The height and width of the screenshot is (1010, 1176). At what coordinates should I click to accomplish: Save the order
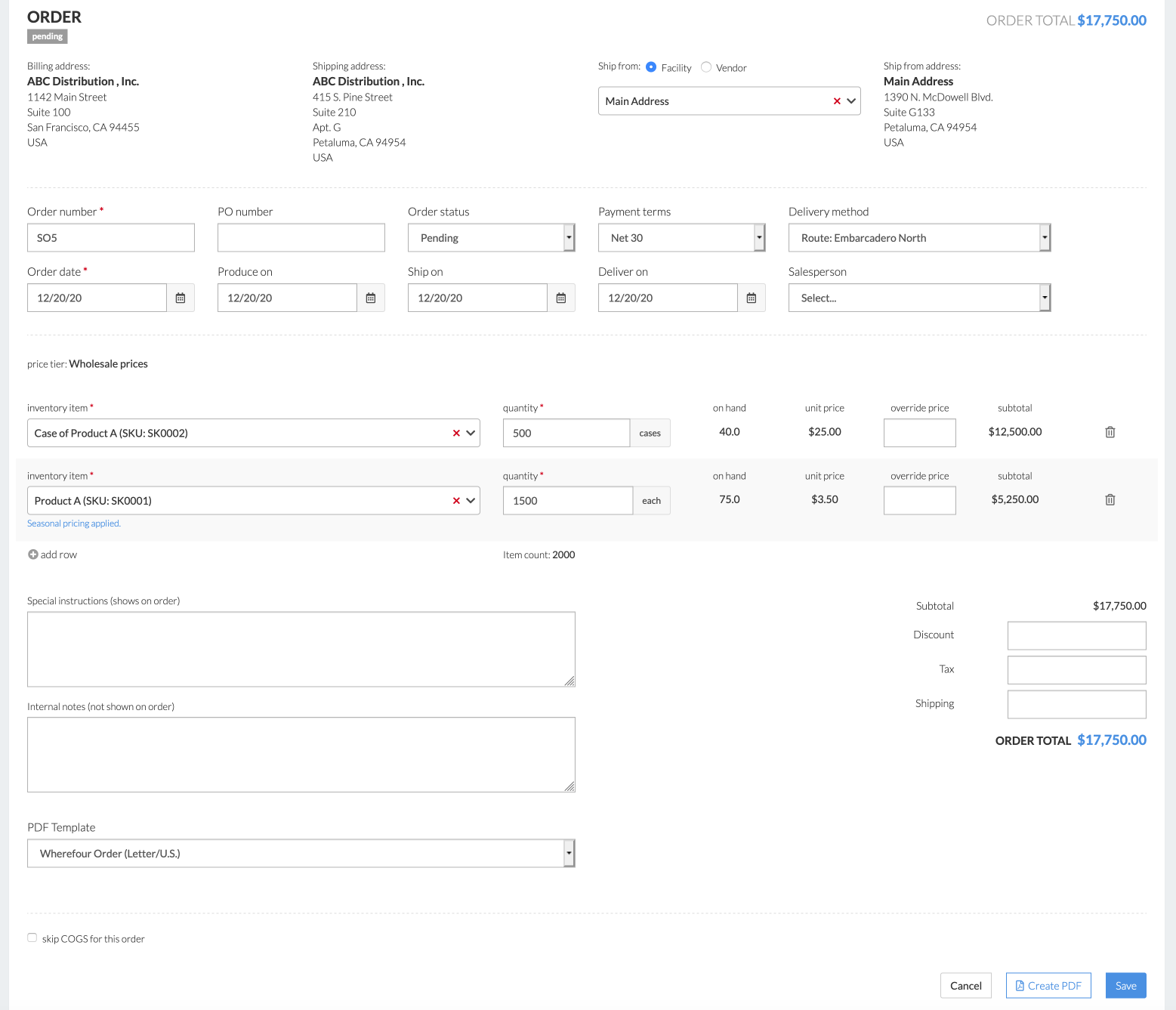(1125, 986)
